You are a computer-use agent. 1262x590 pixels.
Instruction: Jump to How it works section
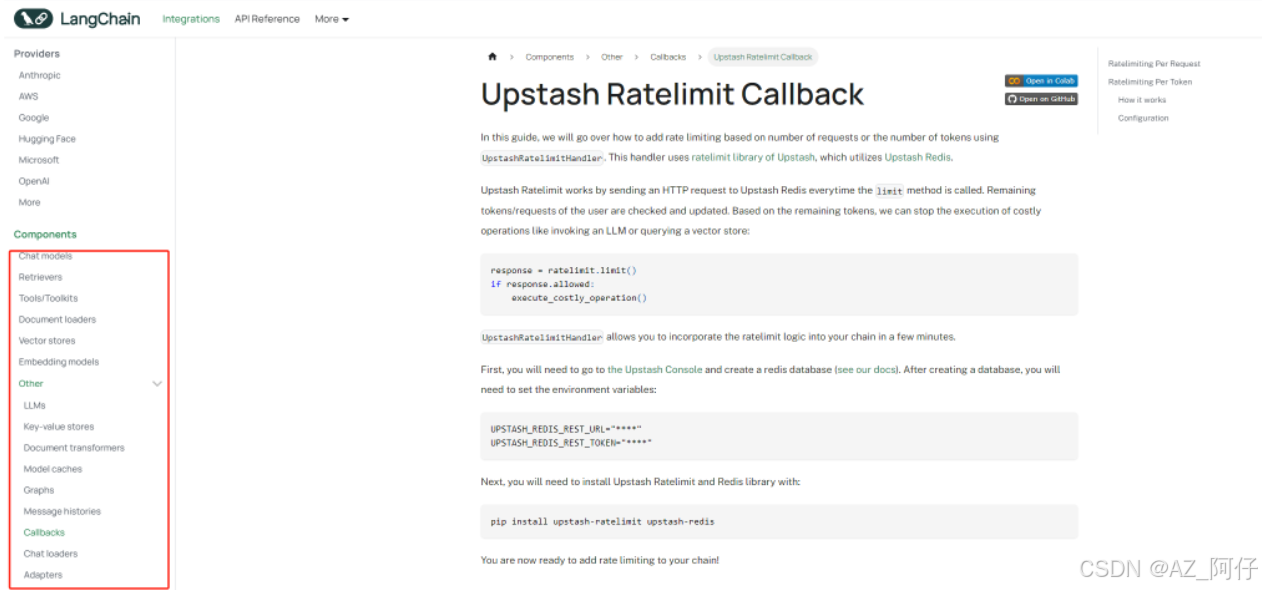click(1142, 100)
